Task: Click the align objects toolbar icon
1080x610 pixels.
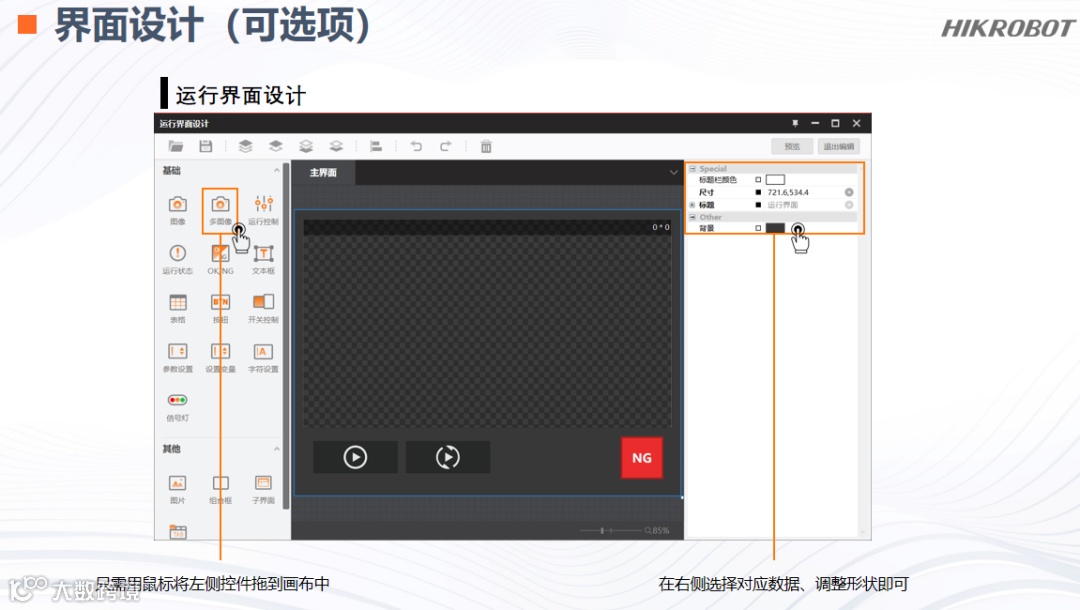Action: 376,146
